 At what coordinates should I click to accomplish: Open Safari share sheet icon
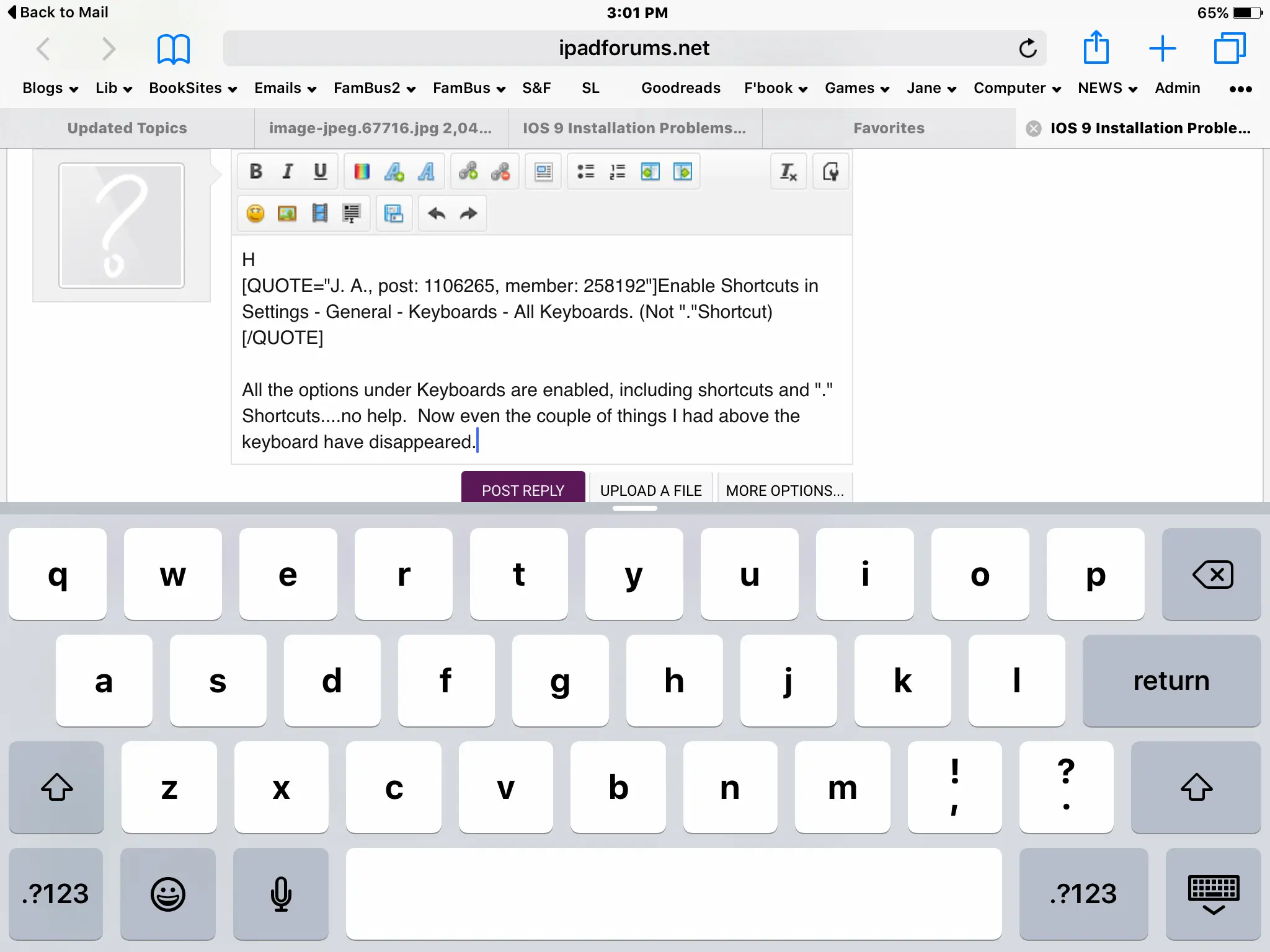[1096, 48]
